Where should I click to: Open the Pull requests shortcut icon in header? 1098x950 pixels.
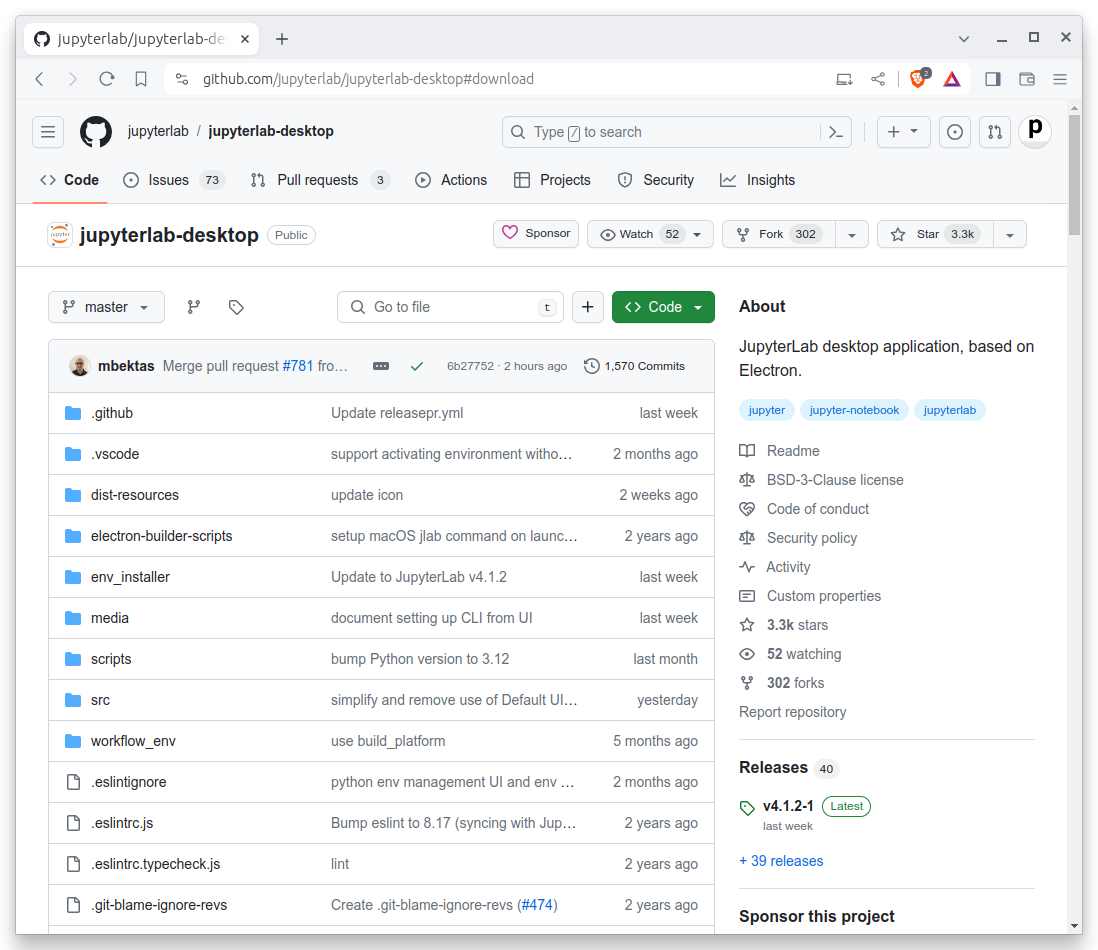pyautogui.click(x=994, y=132)
